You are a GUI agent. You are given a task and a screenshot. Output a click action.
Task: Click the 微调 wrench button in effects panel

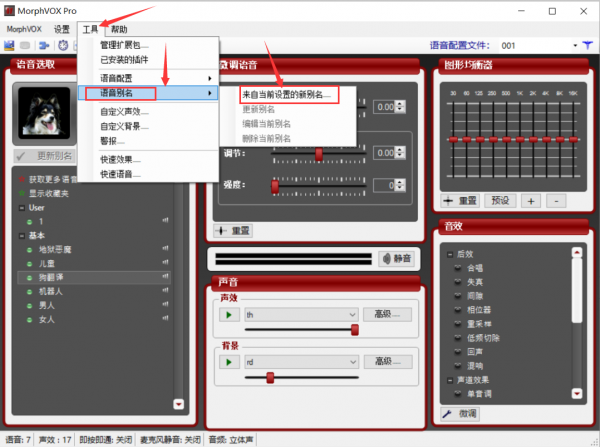(460, 414)
